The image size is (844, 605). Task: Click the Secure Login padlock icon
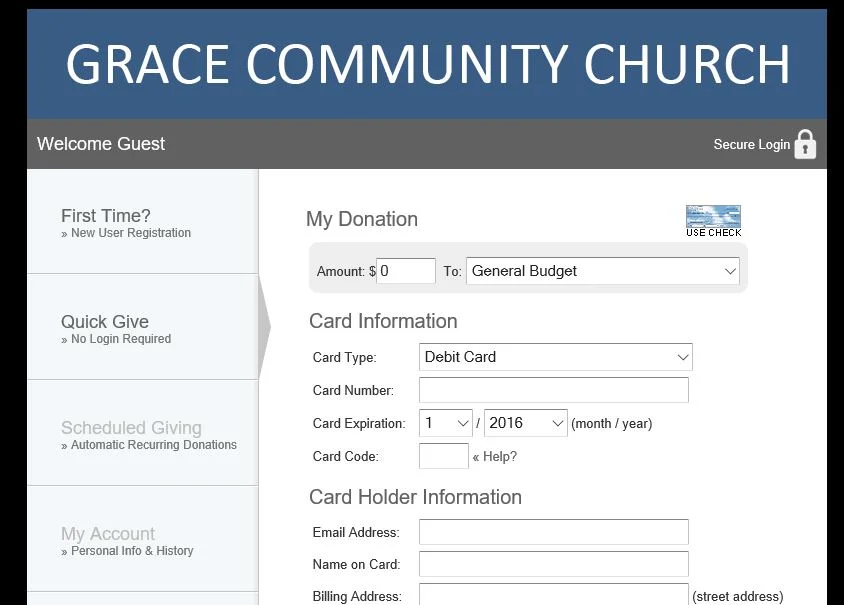point(805,144)
